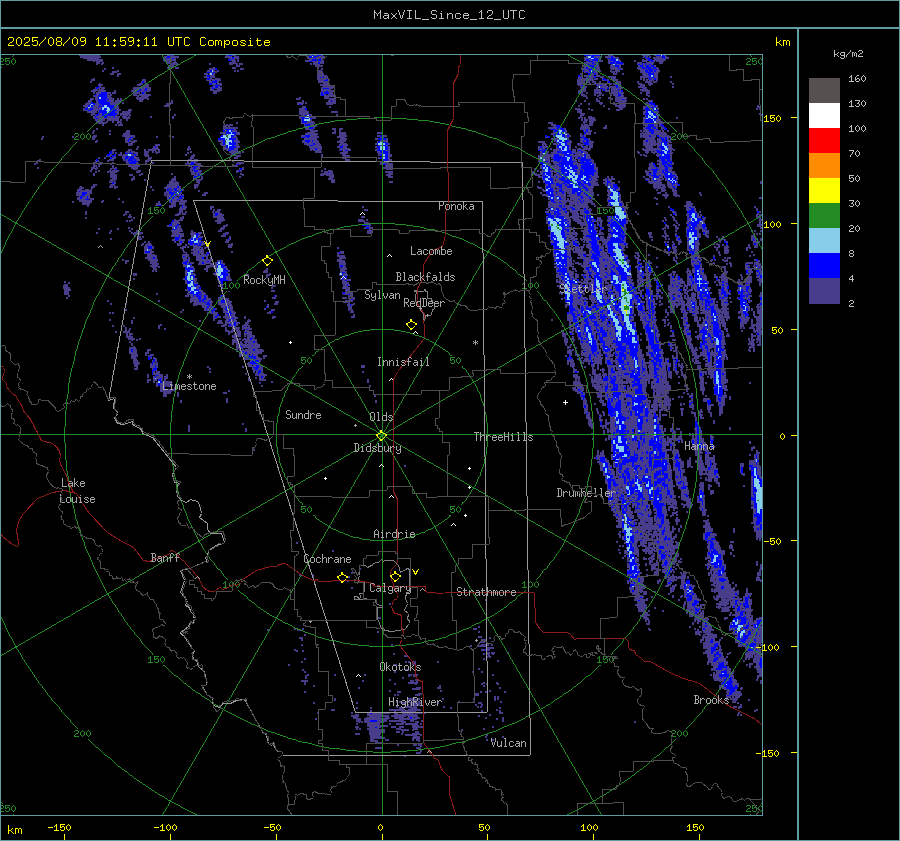Select the yellow 30-50 legend swatch
This screenshot has height=841, width=900.
tap(824, 191)
